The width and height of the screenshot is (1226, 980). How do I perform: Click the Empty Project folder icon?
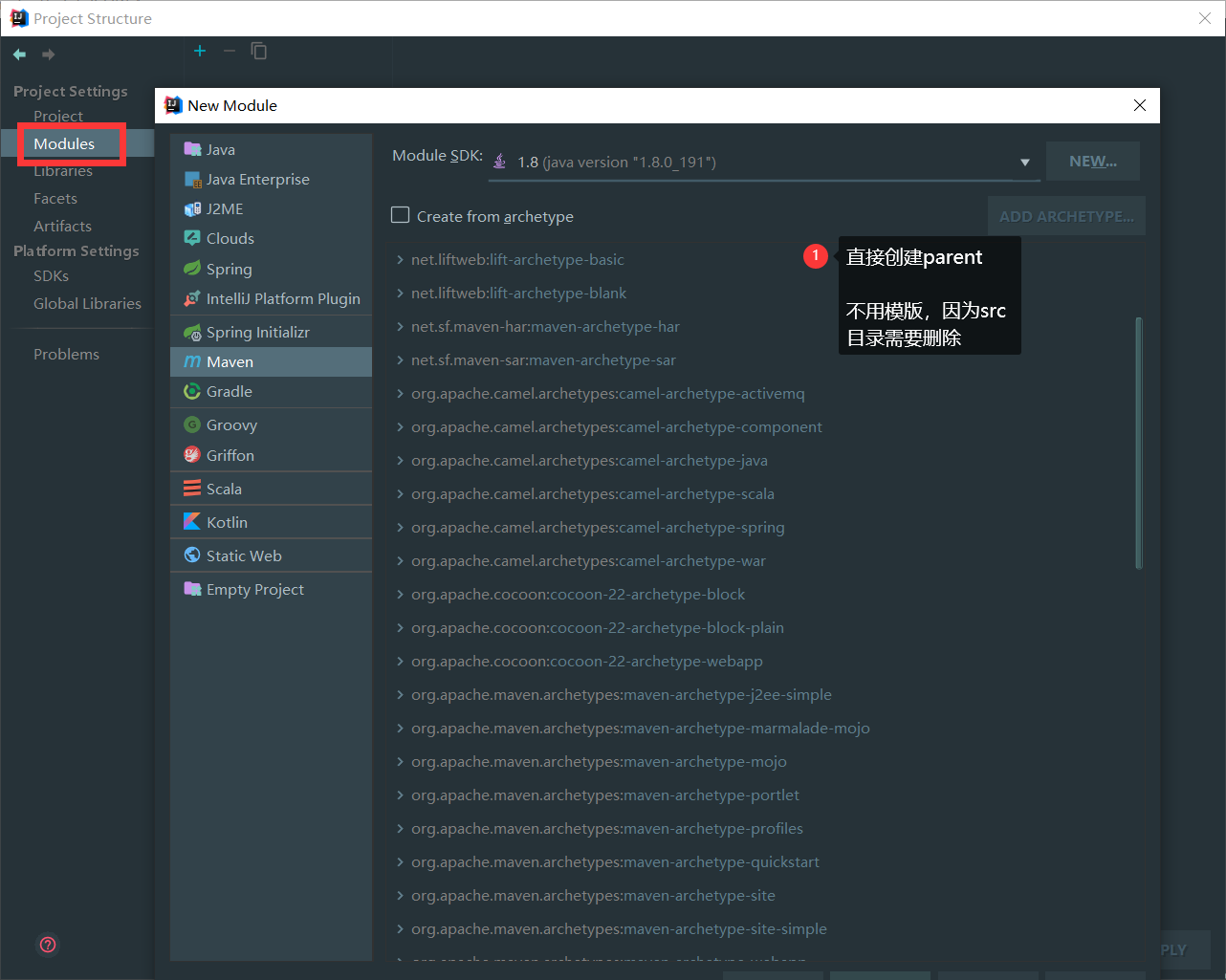[192, 589]
